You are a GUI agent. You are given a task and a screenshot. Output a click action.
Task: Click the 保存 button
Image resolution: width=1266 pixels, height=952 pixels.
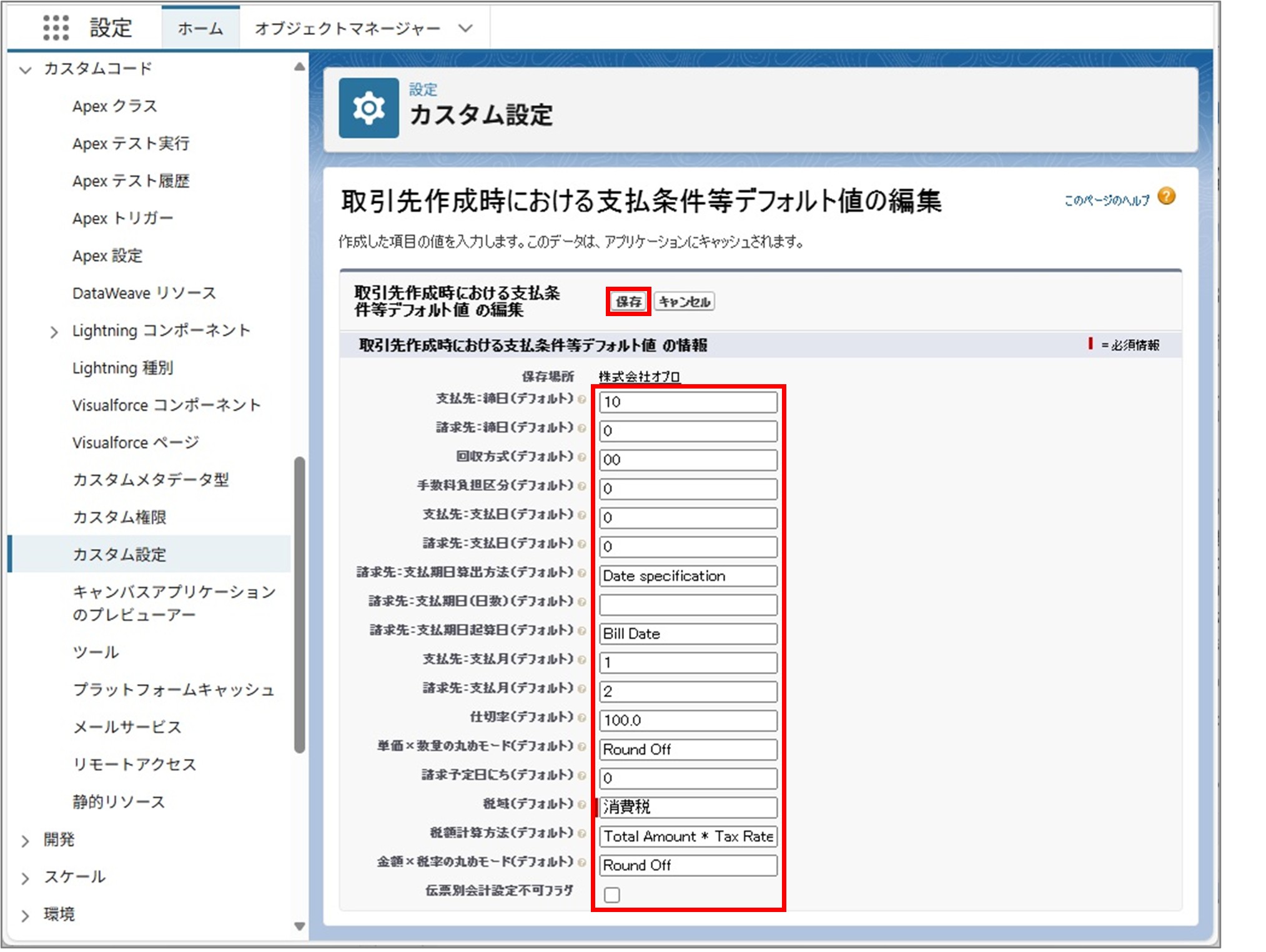coord(628,302)
